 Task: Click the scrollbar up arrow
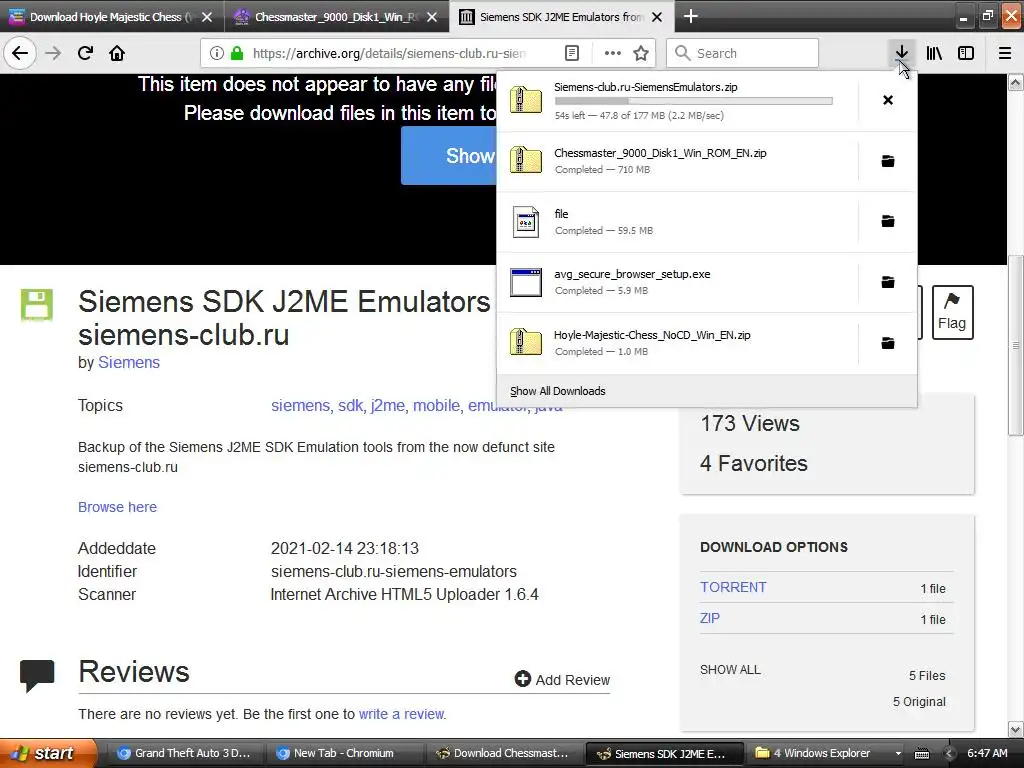1015,82
